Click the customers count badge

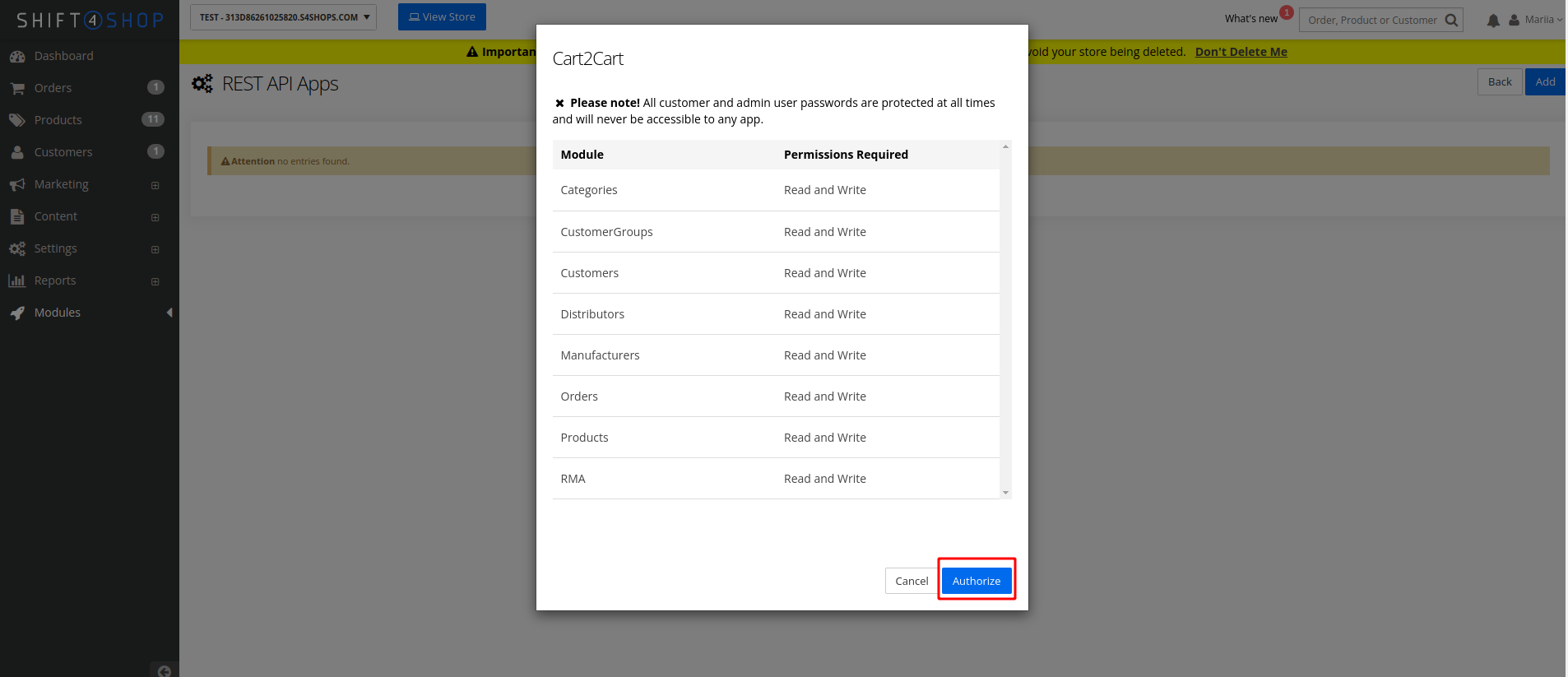coord(155,151)
